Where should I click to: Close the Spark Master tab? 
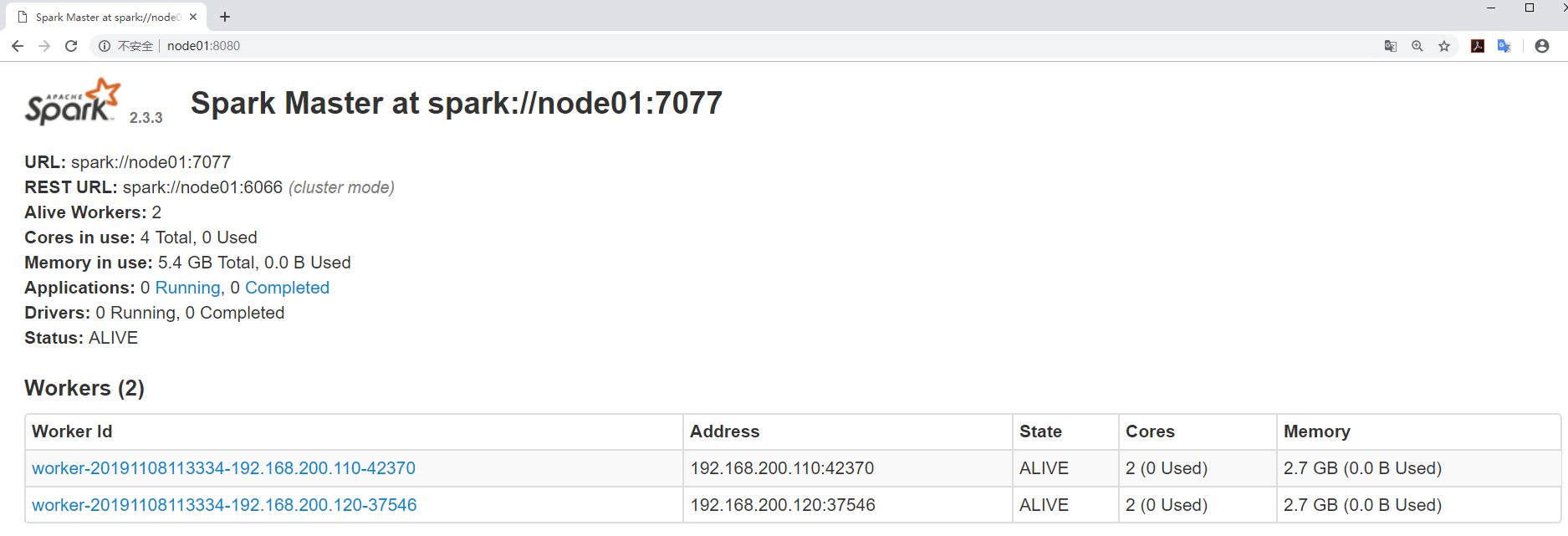(x=193, y=17)
